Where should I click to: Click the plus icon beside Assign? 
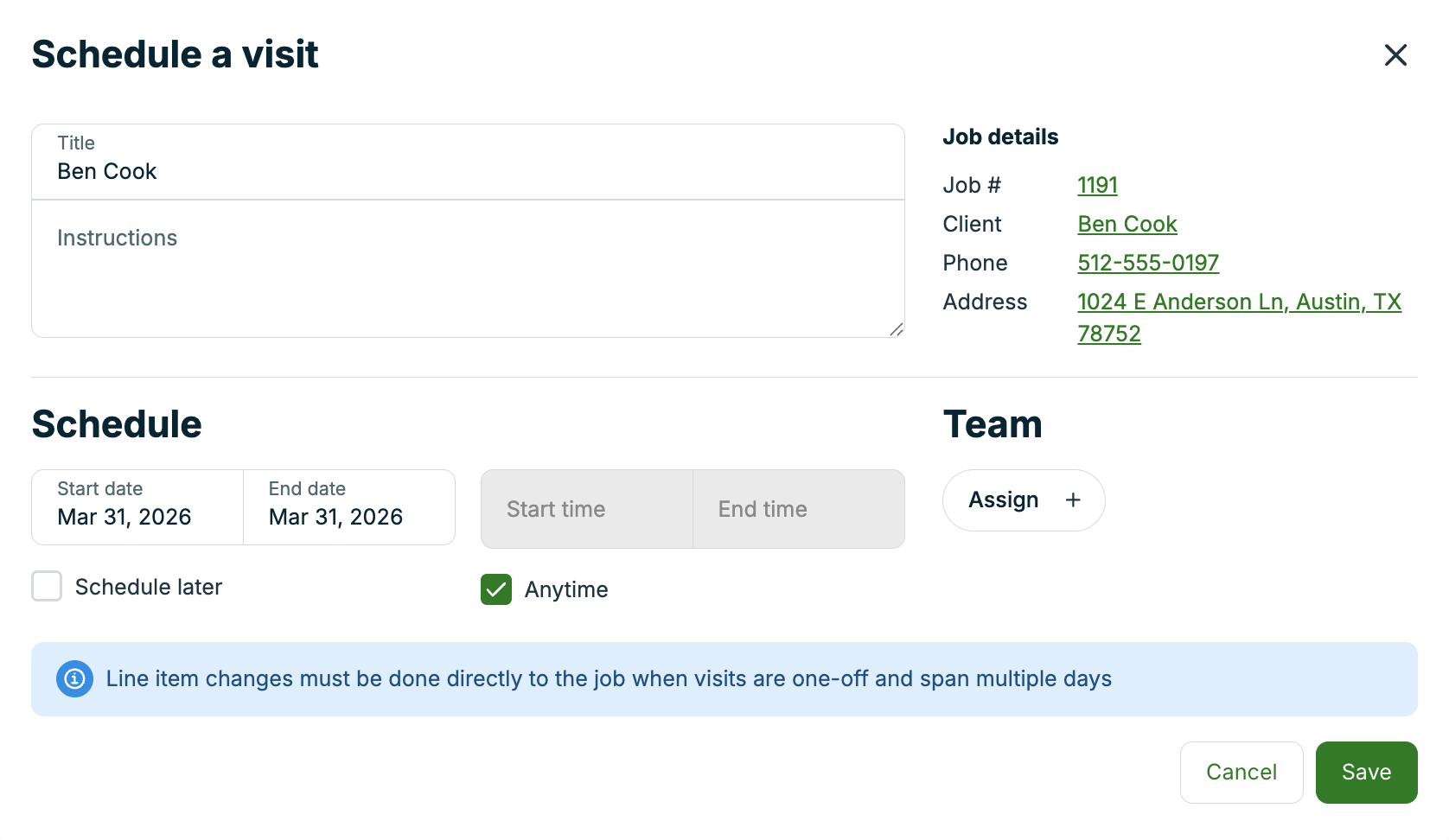pos(1073,500)
